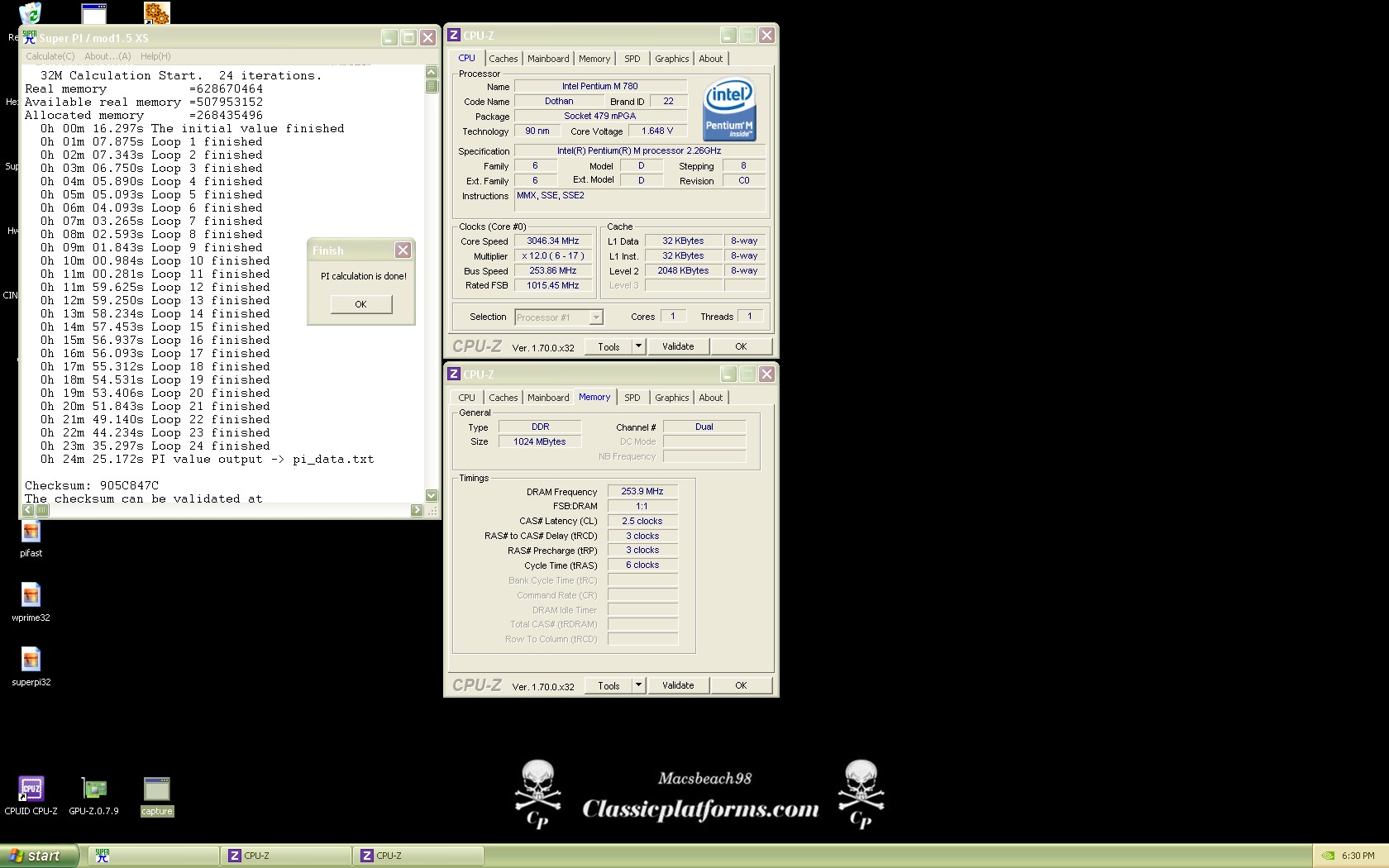This screenshot has height=868, width=1389.
Task: Switch to the first CPU-Z taskbar button
Action: (x=285, y=856)
